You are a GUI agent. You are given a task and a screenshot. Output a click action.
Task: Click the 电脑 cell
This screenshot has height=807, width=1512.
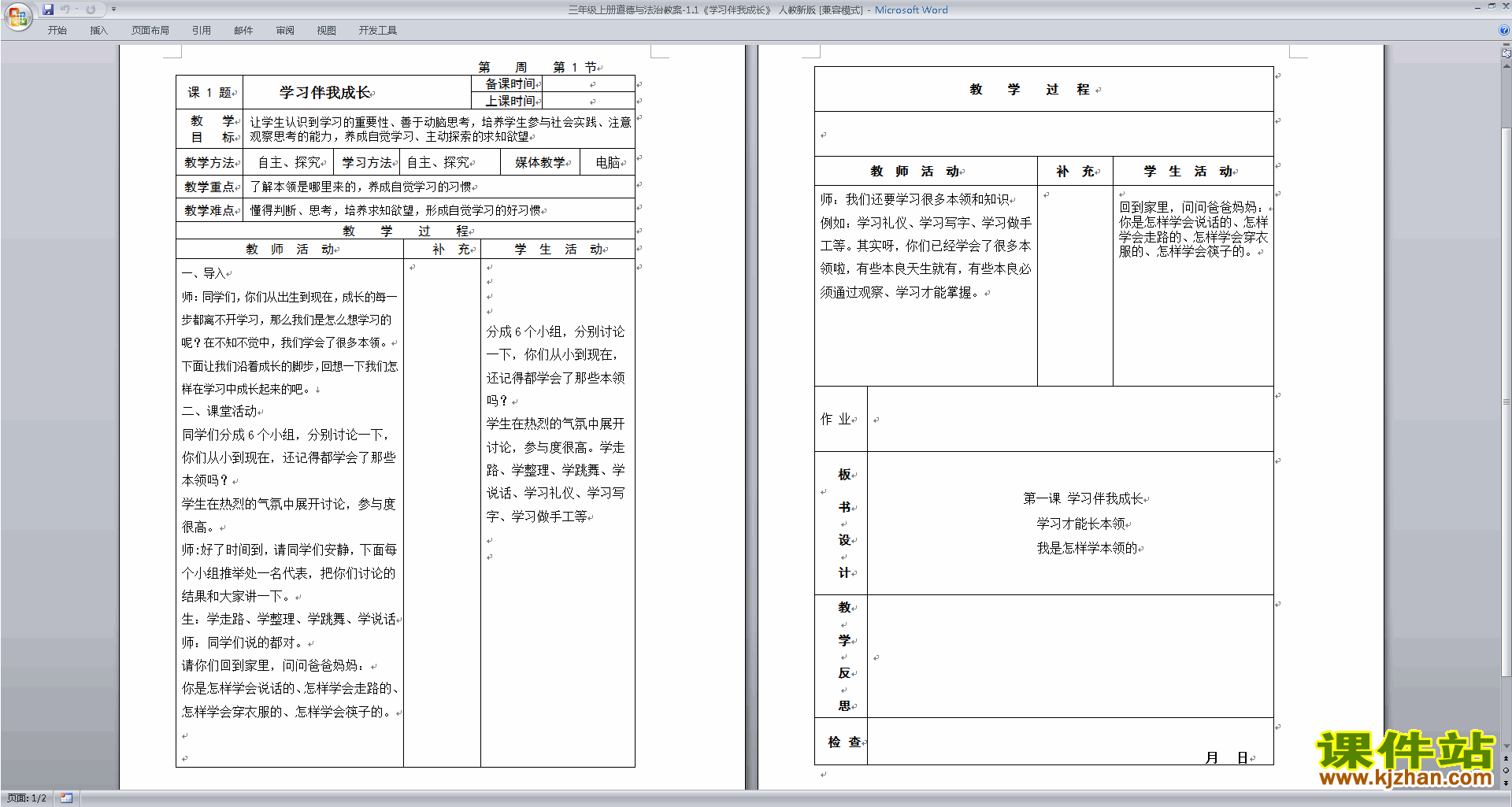tap(607, 162)
